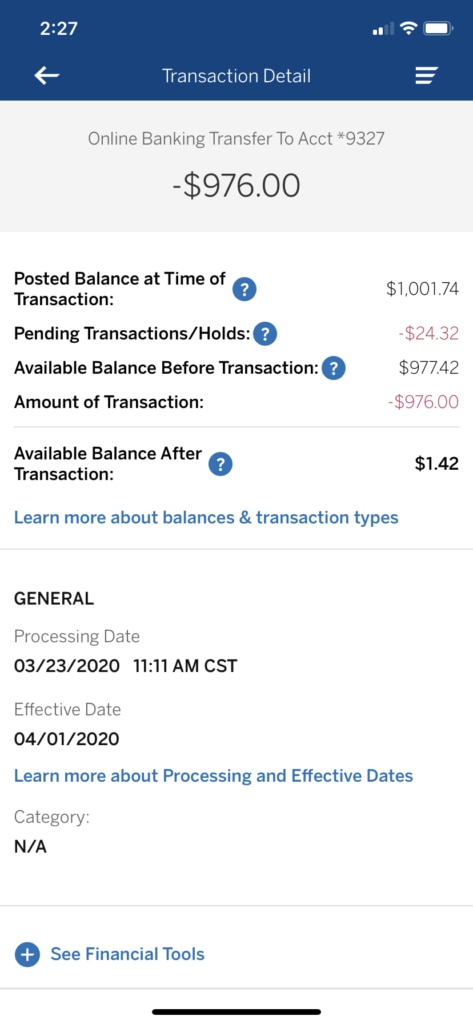
Task: Tap the -$976.00 transaction amount heading
Action: click(236, 186)
